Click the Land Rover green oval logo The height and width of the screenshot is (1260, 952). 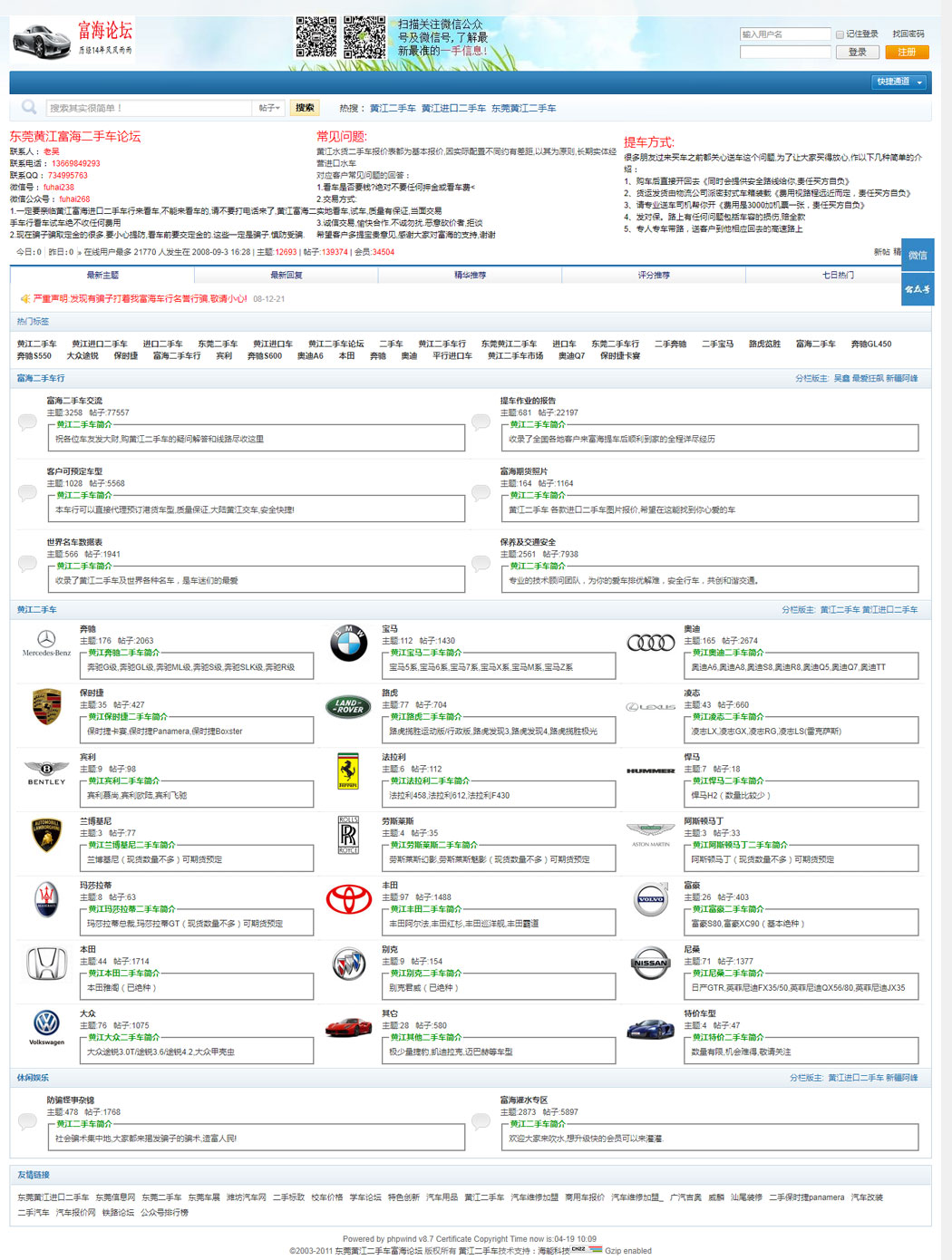click(348, 706)
